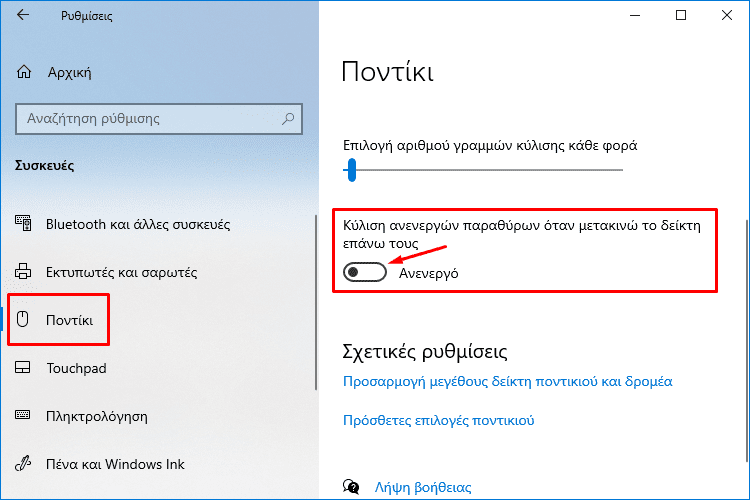Switch to Εκτυπωτές και σαρωτές page
This screenshot has height=500, width=750.
[x=121, y=272]
